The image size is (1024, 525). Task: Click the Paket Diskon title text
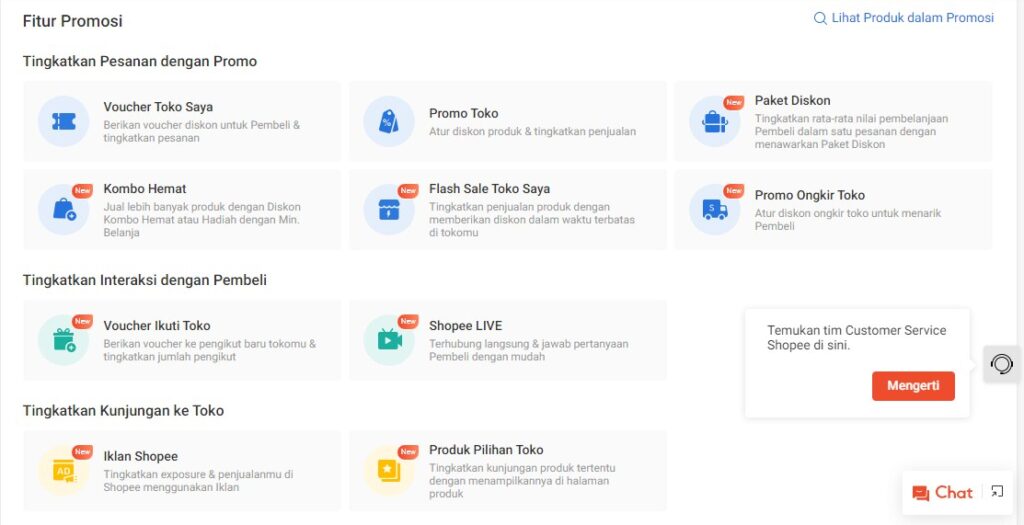792,100
